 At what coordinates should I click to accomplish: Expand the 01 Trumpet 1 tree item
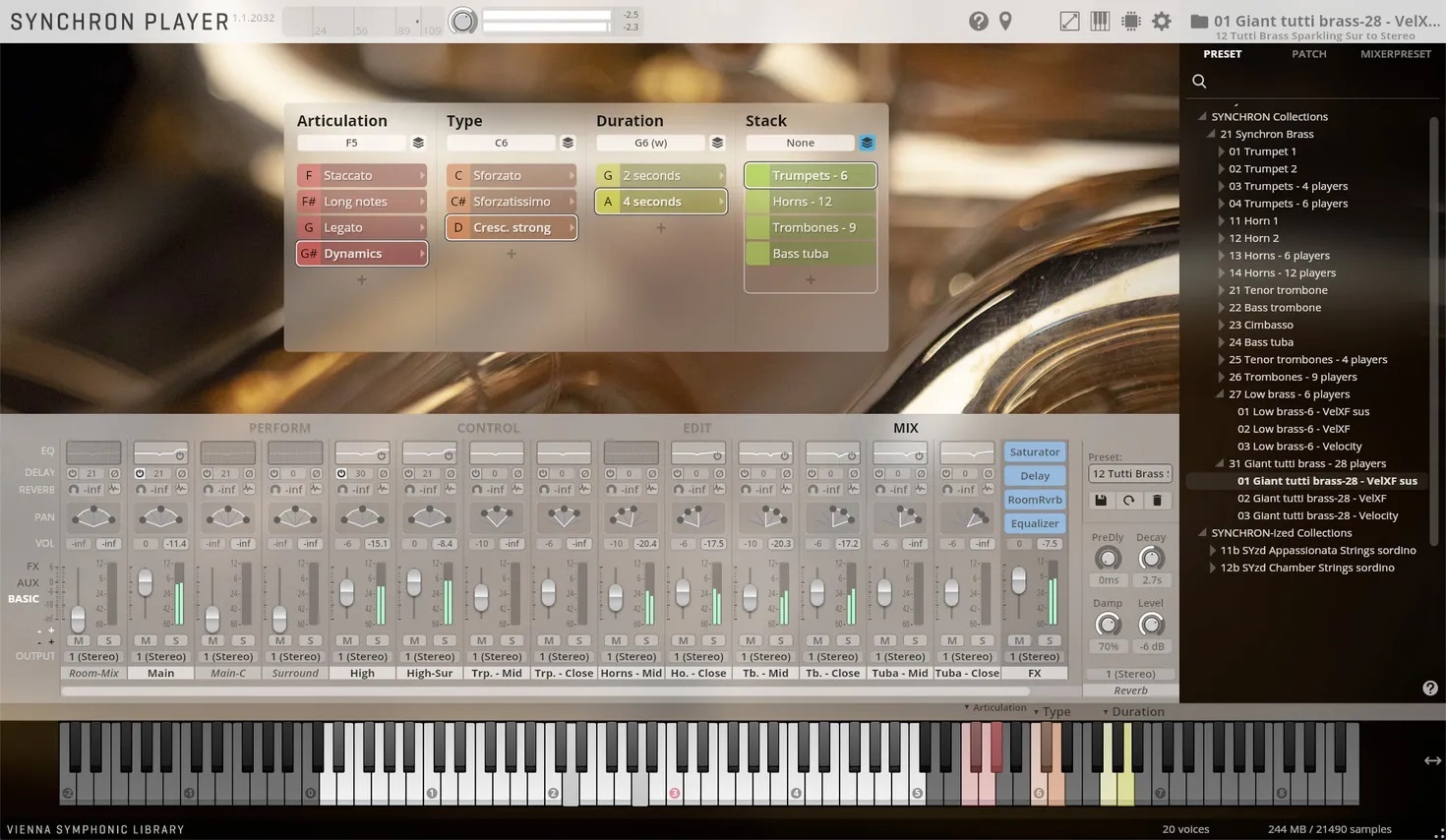[x=1222, y=151]
